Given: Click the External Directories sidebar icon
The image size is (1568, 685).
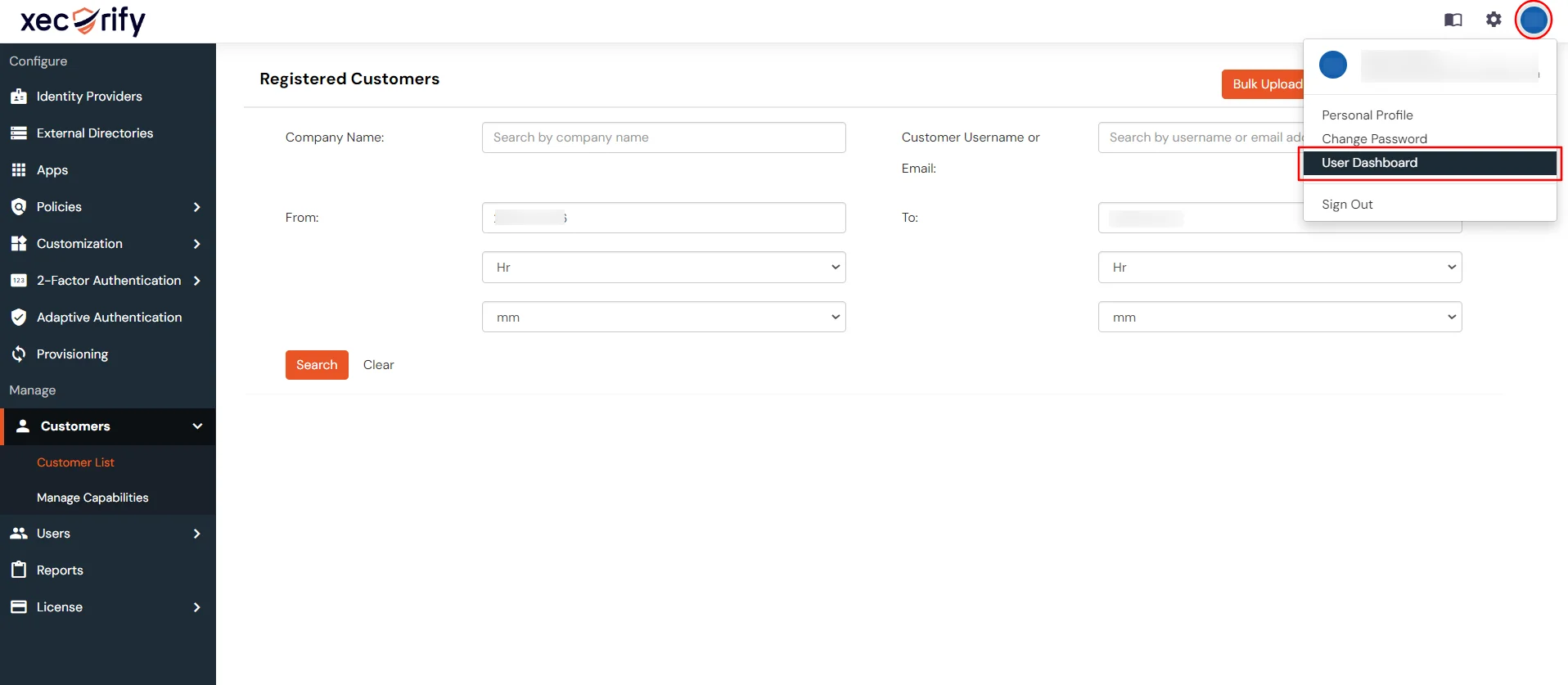Looking at the screenshot, I should [x=19, y=133].
